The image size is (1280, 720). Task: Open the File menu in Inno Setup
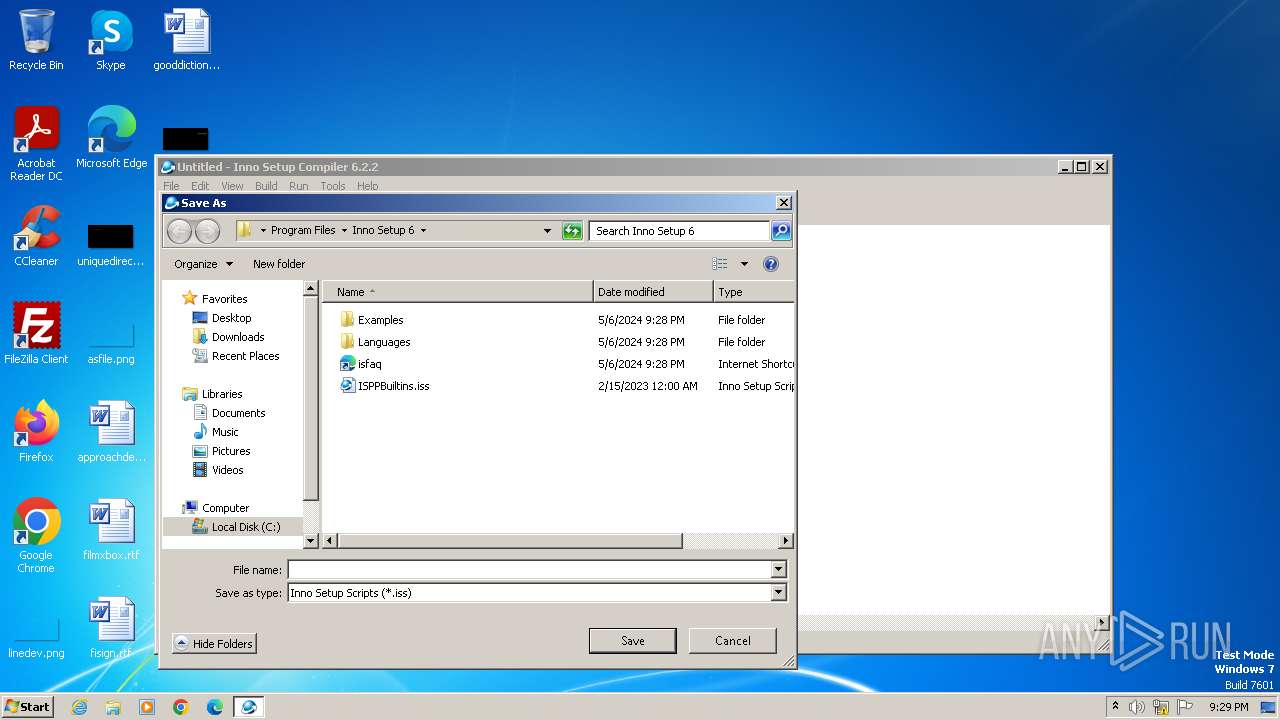(171, 186)
